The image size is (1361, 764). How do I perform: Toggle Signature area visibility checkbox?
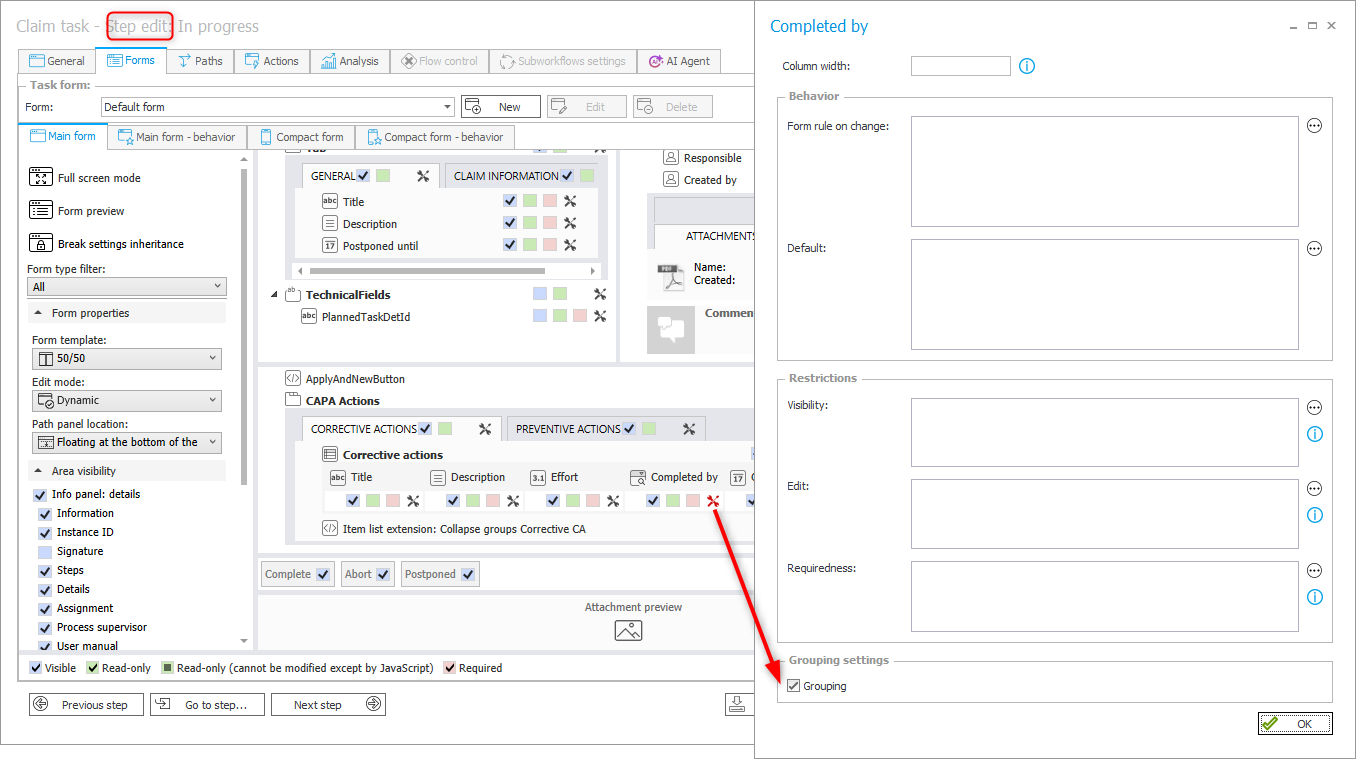pos(44,551)
